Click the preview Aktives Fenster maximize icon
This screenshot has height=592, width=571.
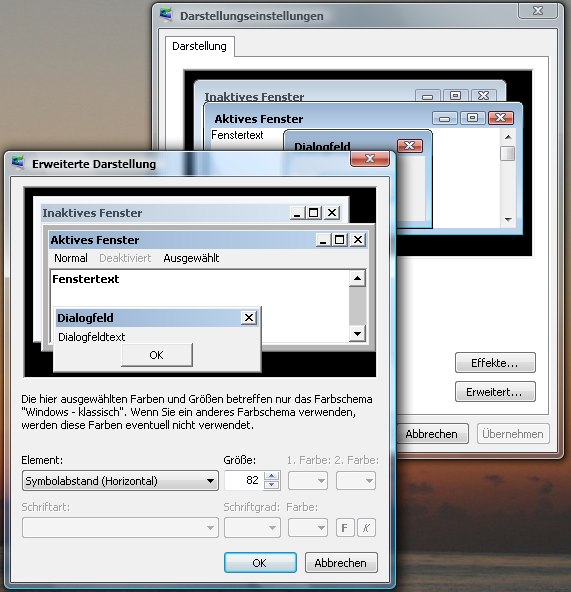[x=339, y=240]
